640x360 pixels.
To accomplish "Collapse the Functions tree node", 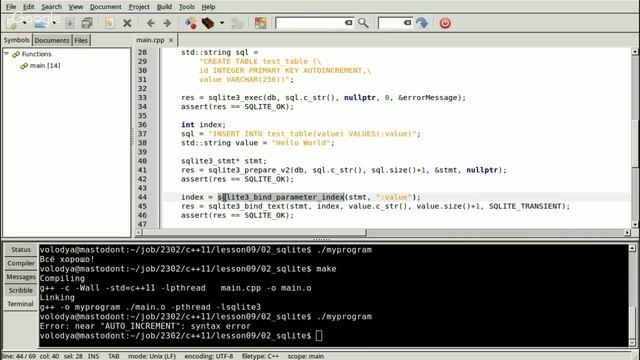I will pyautogui.click(x=6, y=53).
